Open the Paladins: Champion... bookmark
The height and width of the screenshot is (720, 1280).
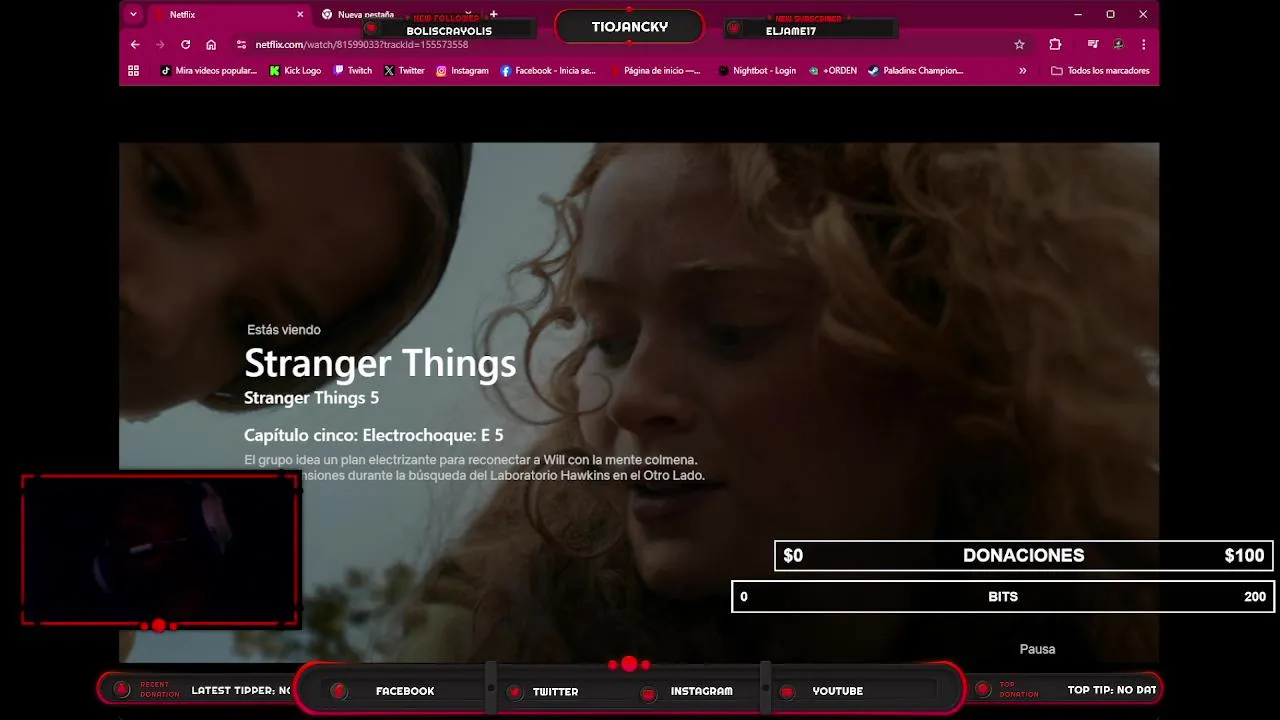coord(916,71)
